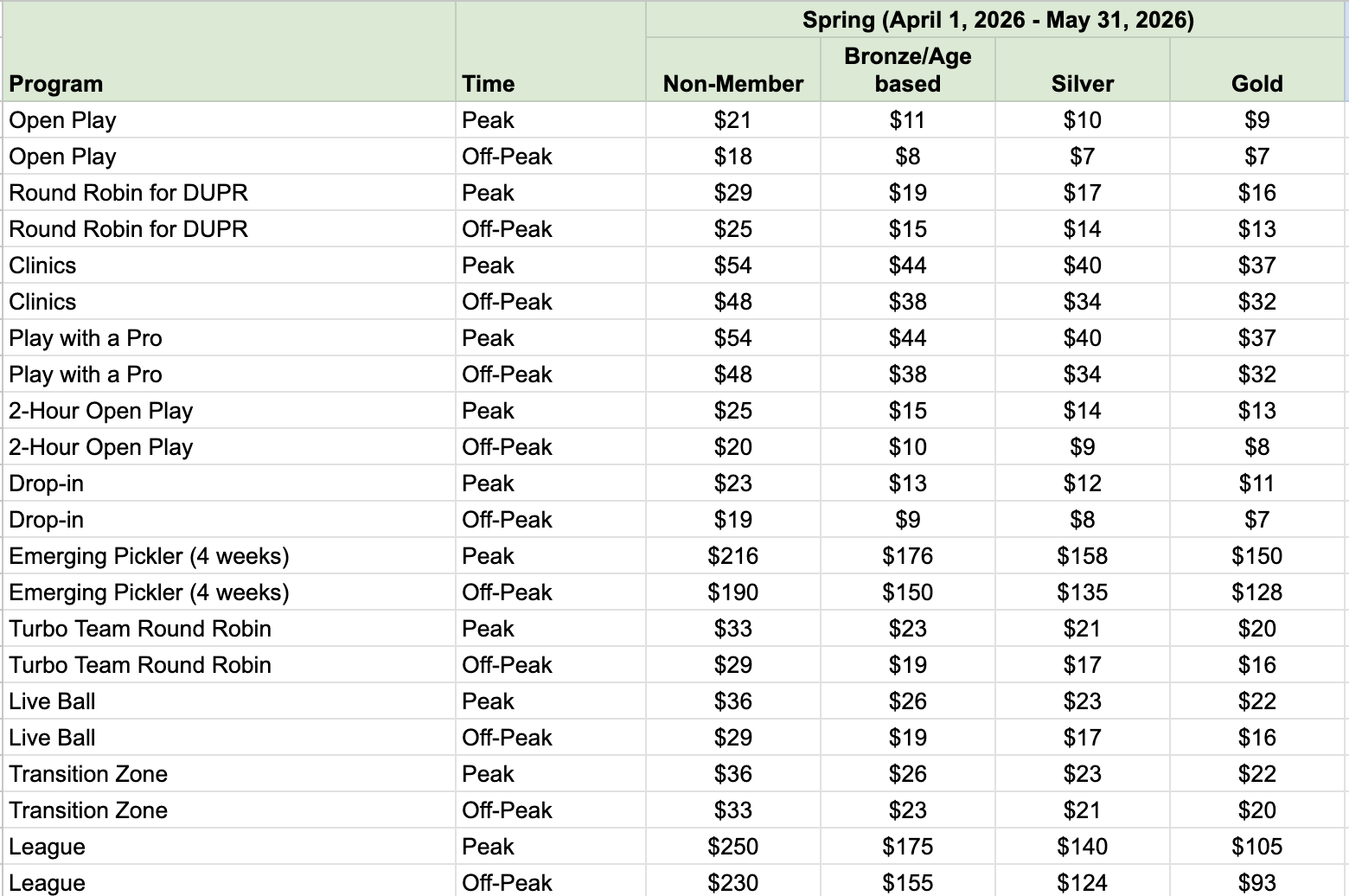Click the Gold column header cell
The image size is (1349, 896).
pyautogui.click(x=1257, y=70)
